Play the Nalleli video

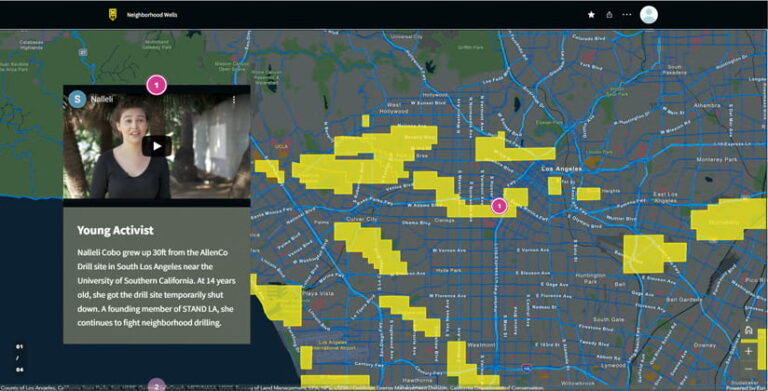tap(157, 146)
